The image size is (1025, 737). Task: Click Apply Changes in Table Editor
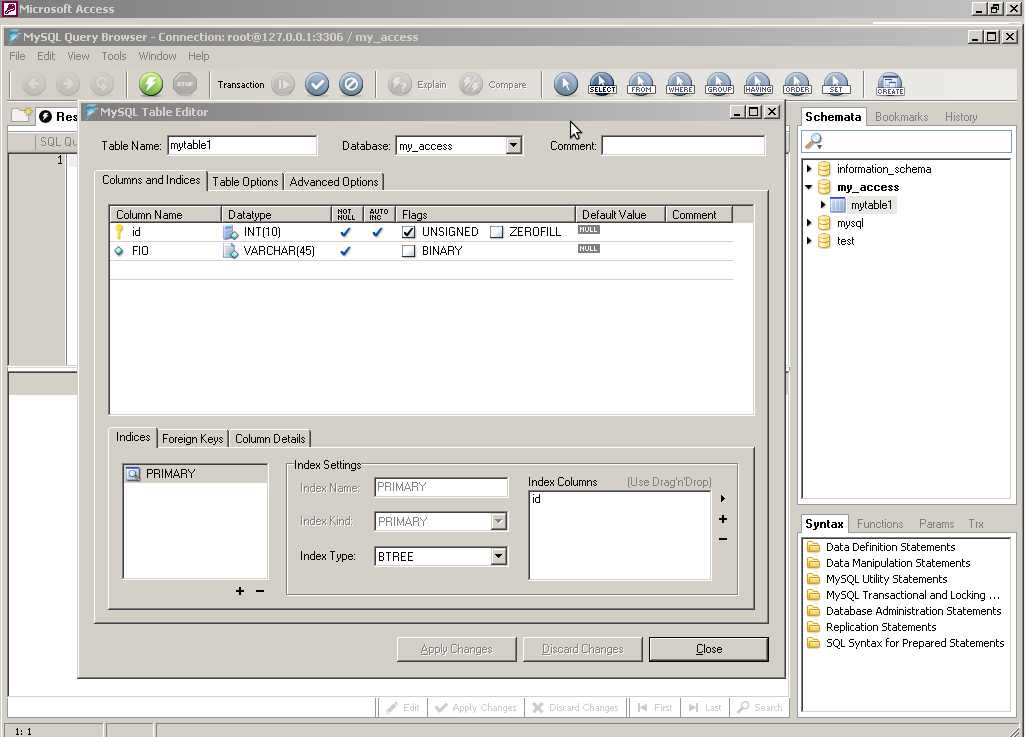pos(456,649)
